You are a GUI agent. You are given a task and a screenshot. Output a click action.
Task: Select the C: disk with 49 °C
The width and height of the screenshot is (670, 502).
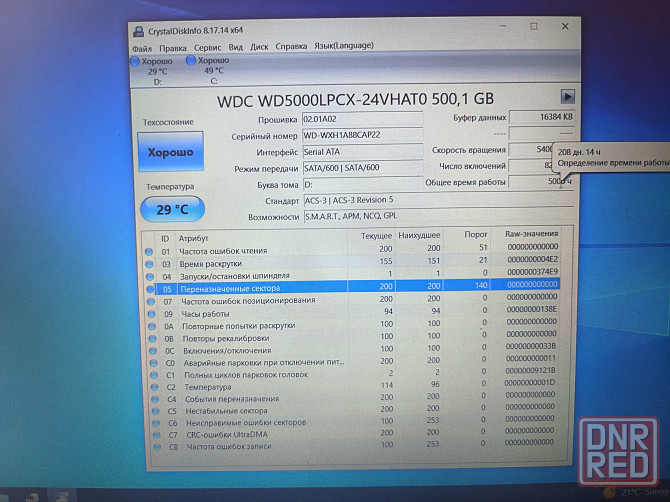pos(209,70)
